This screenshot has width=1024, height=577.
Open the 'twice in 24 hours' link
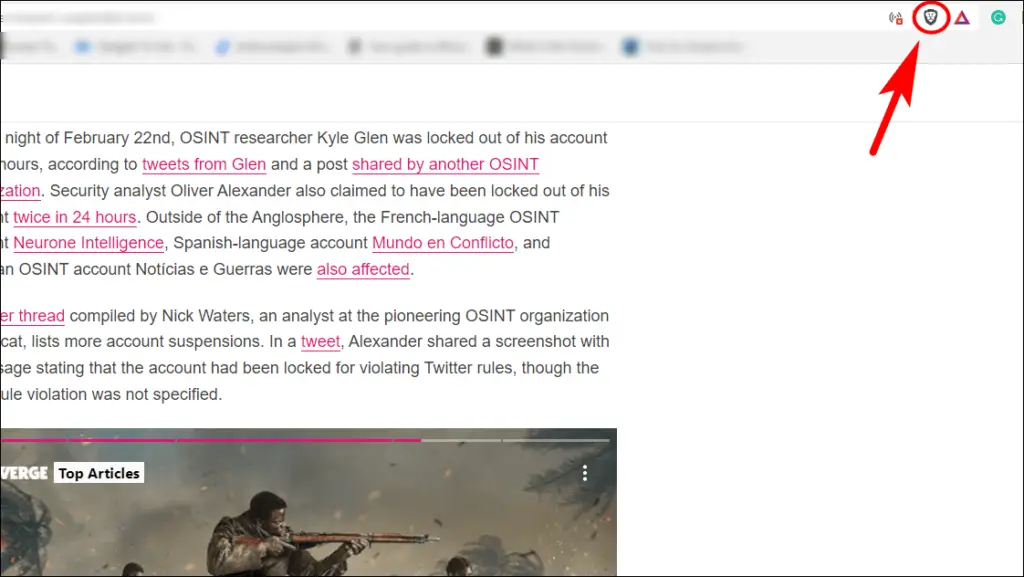pyautogui.click(x=74, y=217)
